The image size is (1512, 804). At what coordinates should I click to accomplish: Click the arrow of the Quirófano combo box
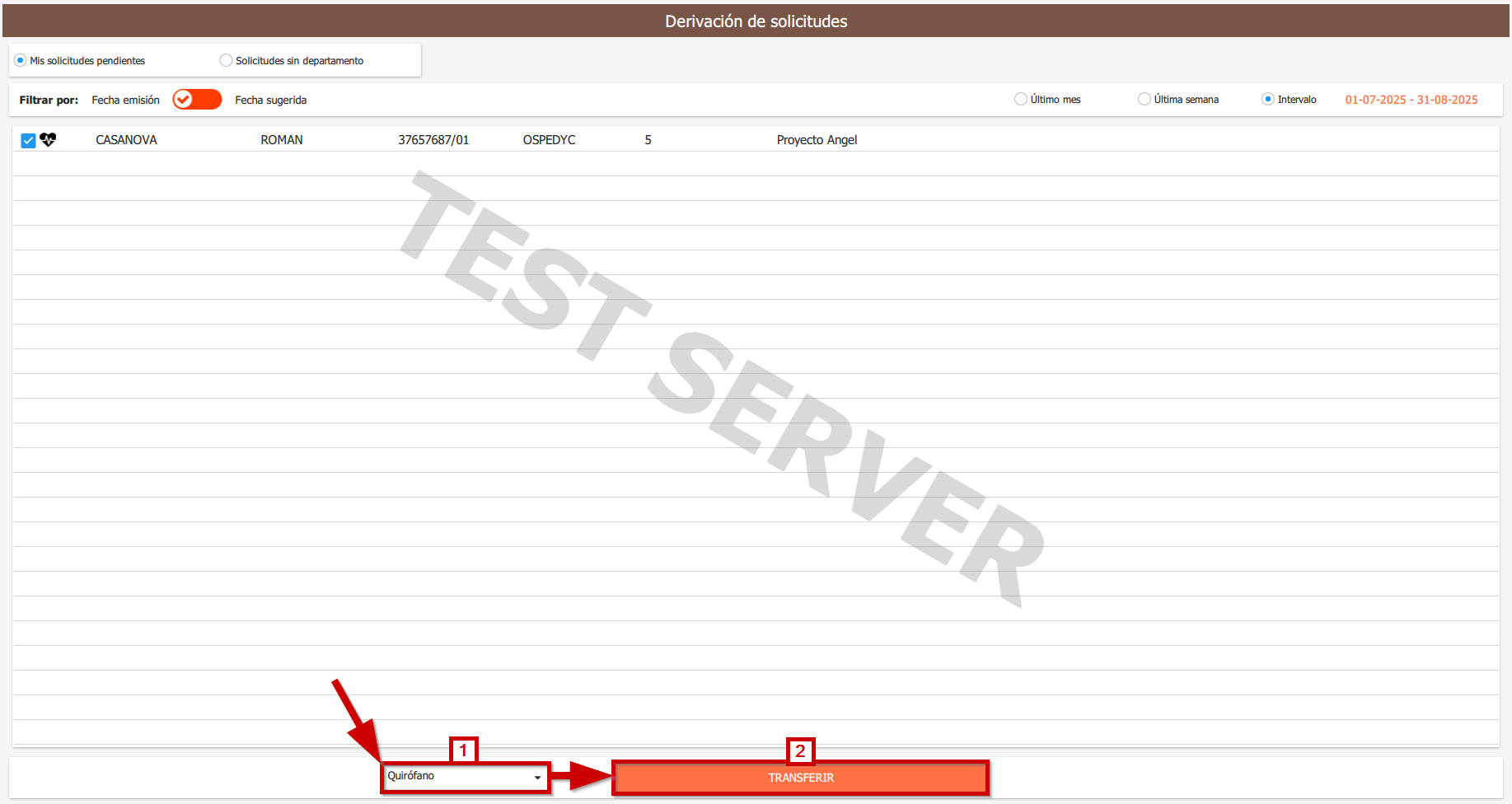coord(537,778)
